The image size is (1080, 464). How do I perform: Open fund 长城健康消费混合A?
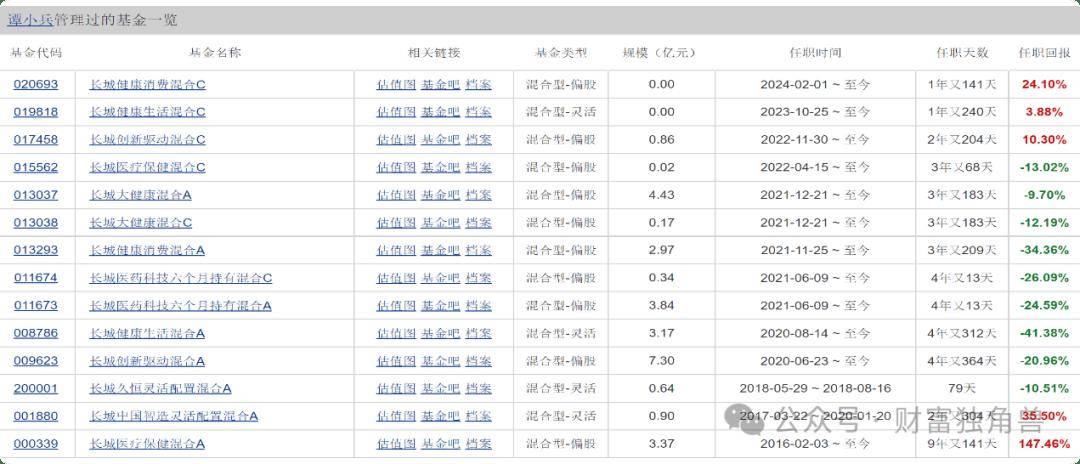[147, 251]
